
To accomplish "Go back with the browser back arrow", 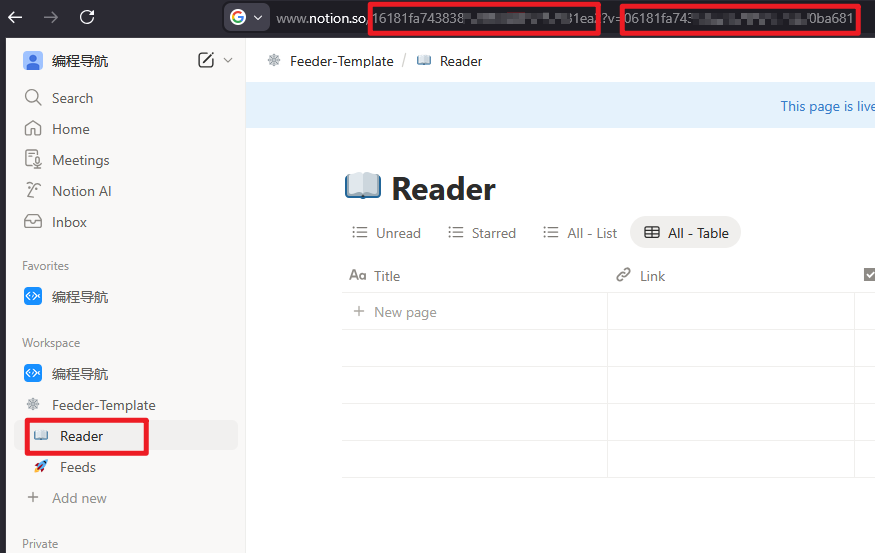I will [15, 17].
